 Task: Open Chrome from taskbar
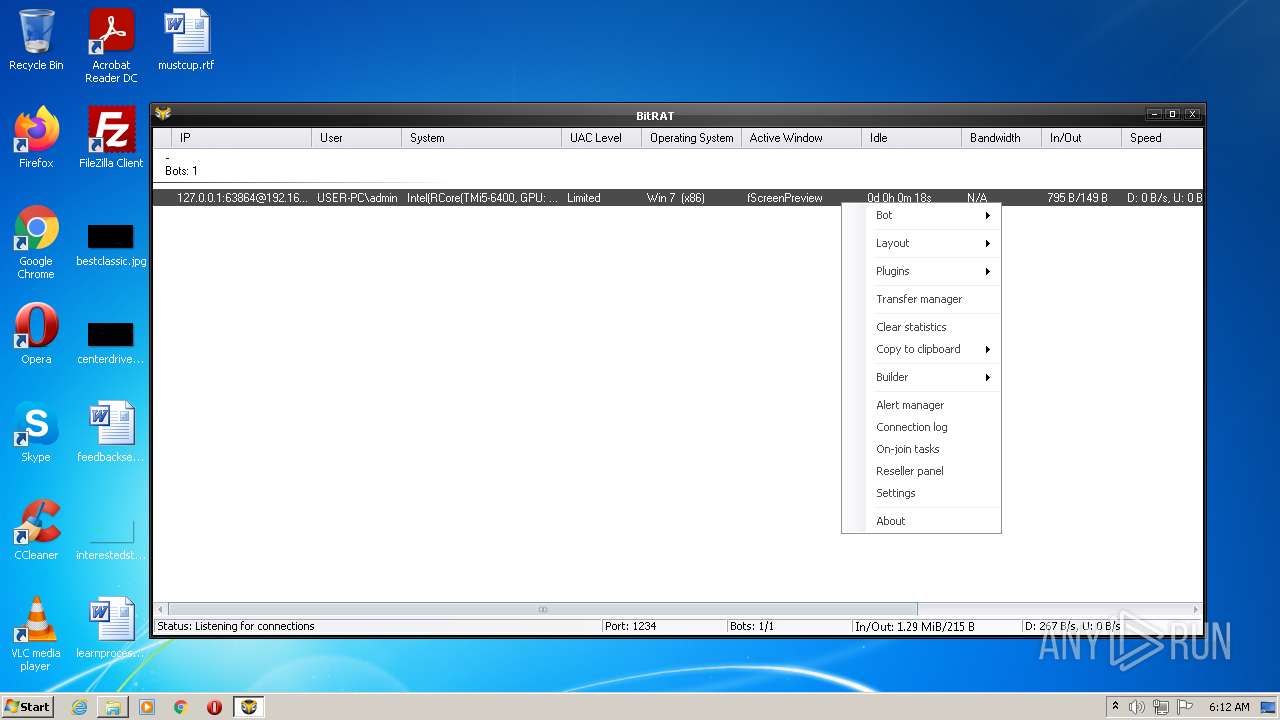coord(181,707)
